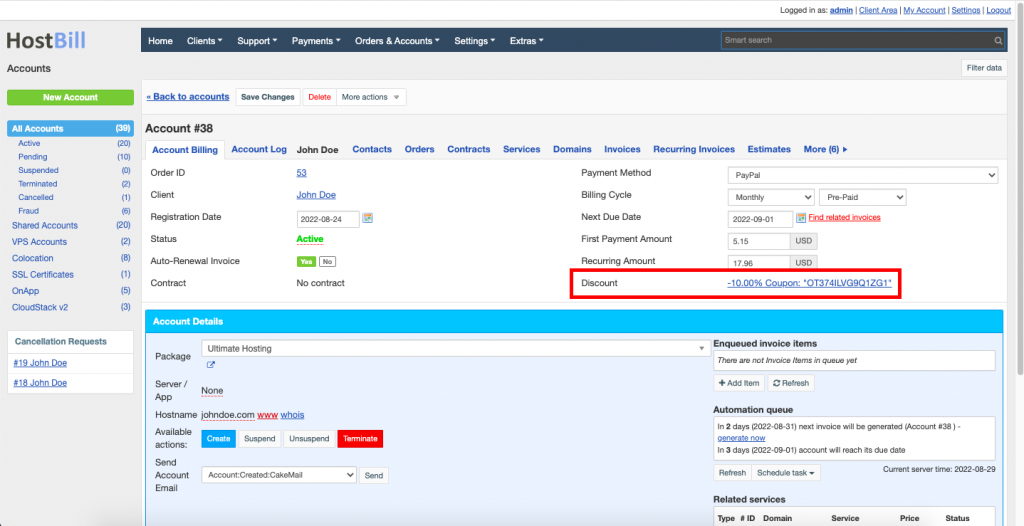Open the Payment Method dropdown
The height and width of the screenshot is (526, 1024).
[x=863, y=175]
